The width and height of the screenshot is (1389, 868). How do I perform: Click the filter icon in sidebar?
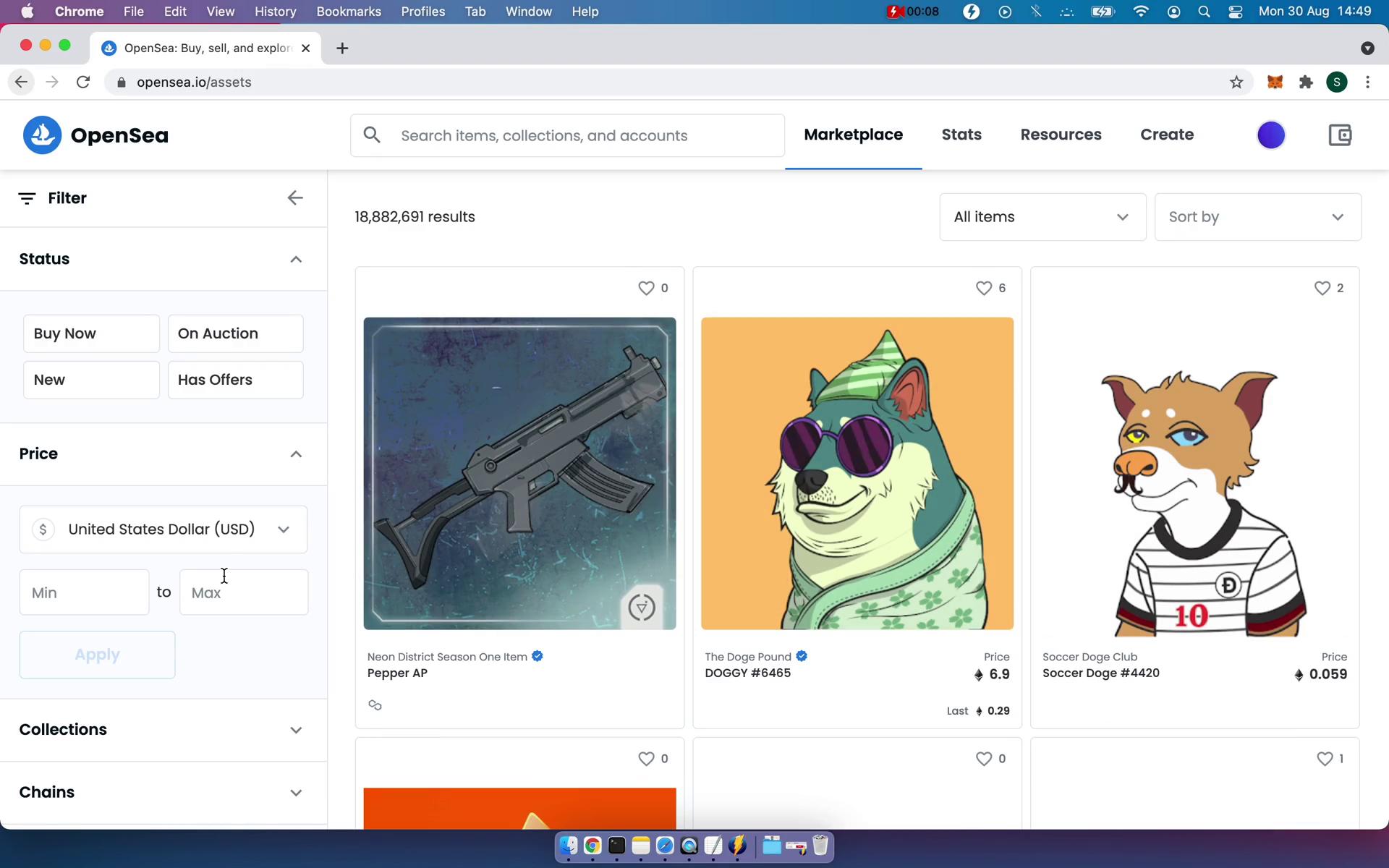coord(27,197)
